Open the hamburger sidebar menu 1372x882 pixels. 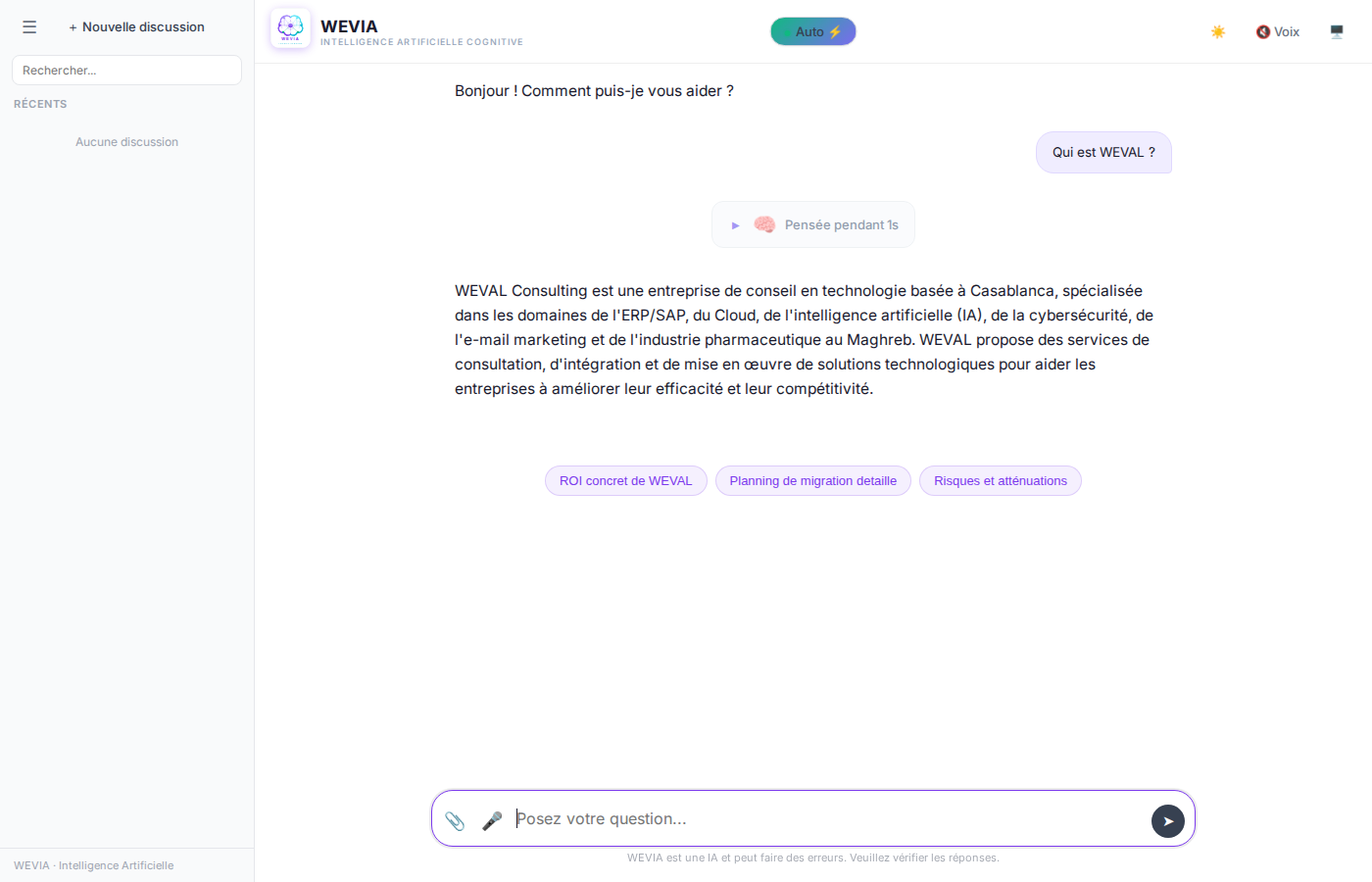tap(29, 27)
